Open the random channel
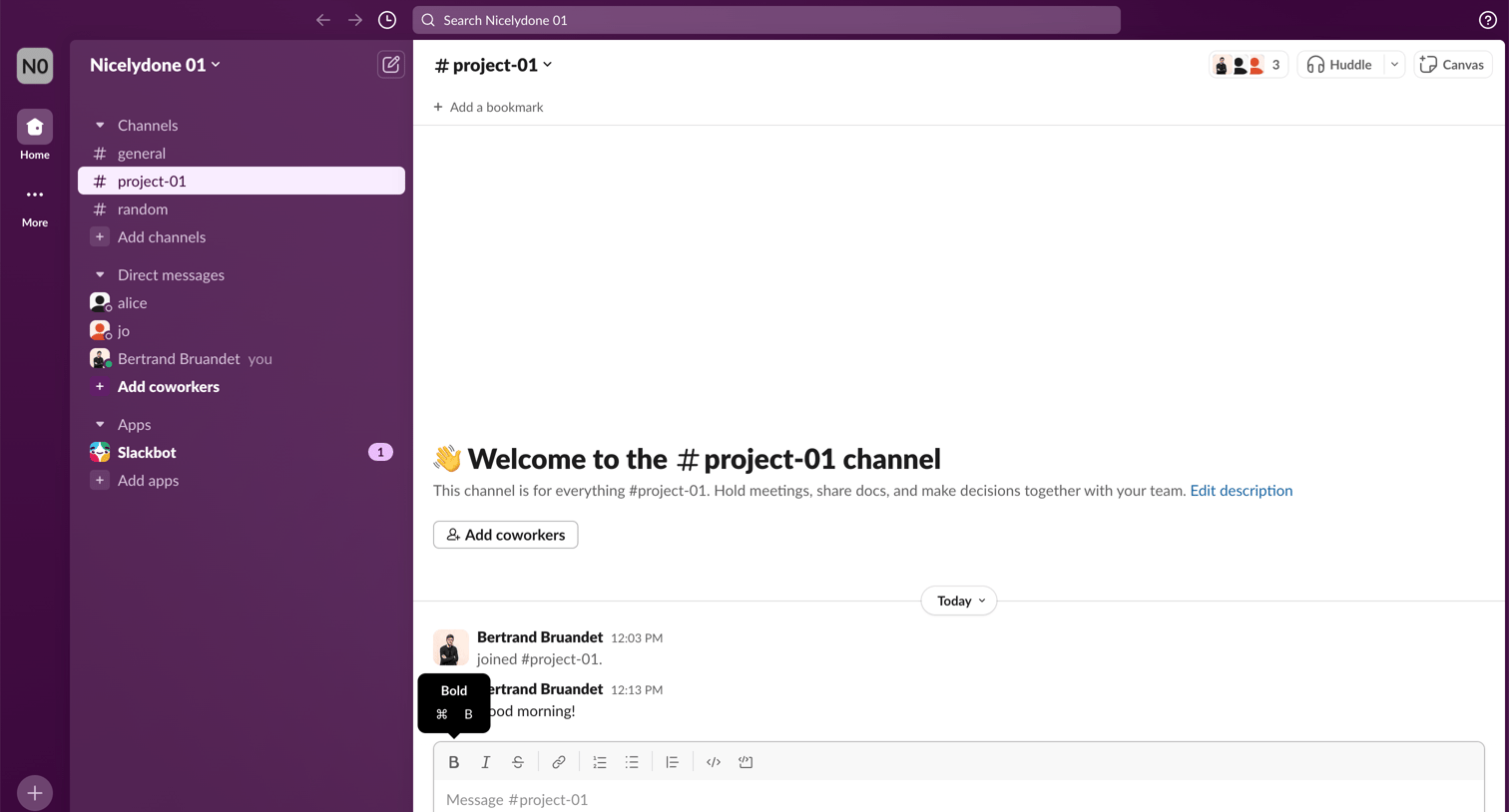1509x812 pixels. click(242, 208)
